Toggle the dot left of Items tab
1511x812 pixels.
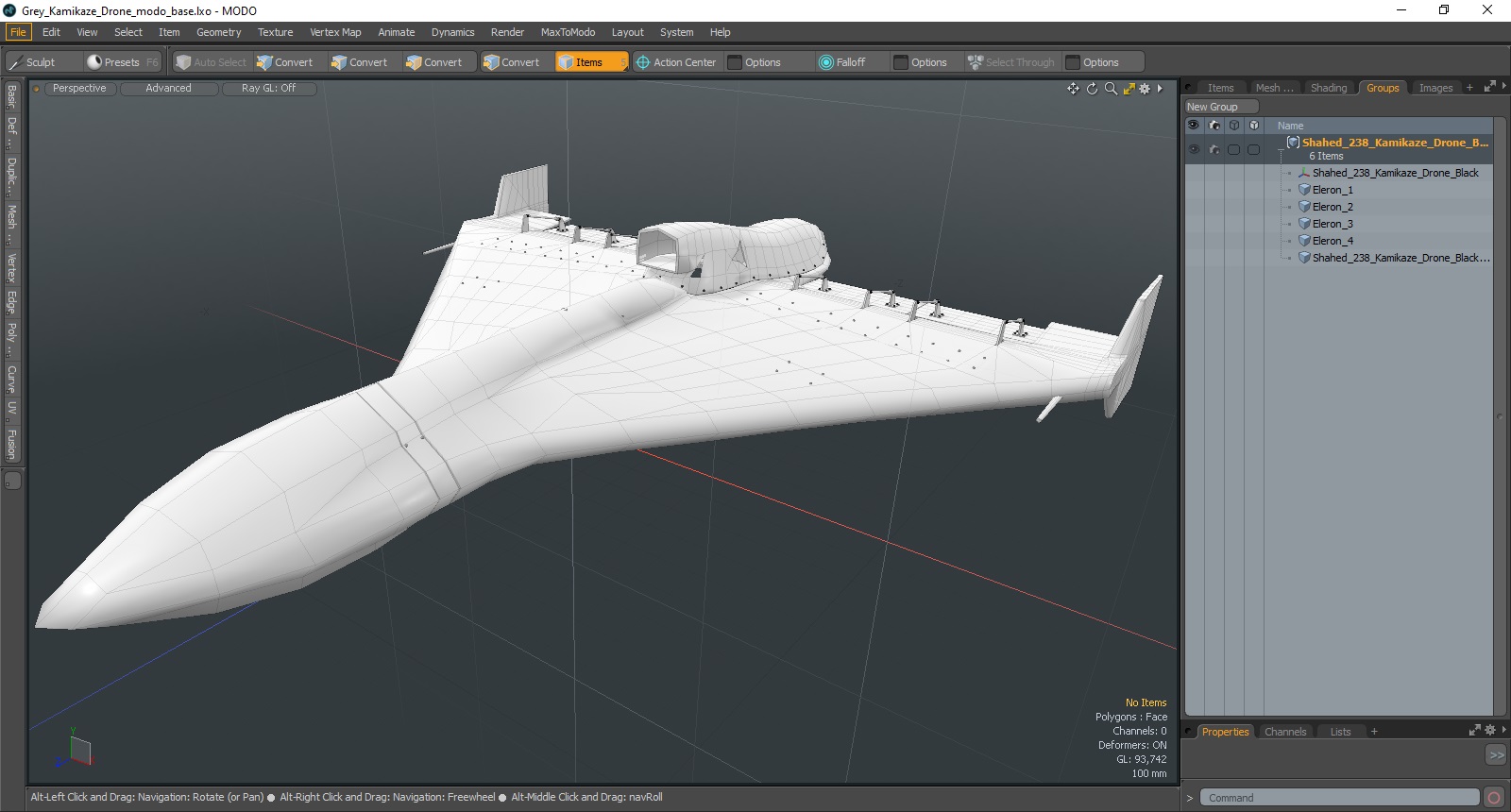pos(1189,88)
